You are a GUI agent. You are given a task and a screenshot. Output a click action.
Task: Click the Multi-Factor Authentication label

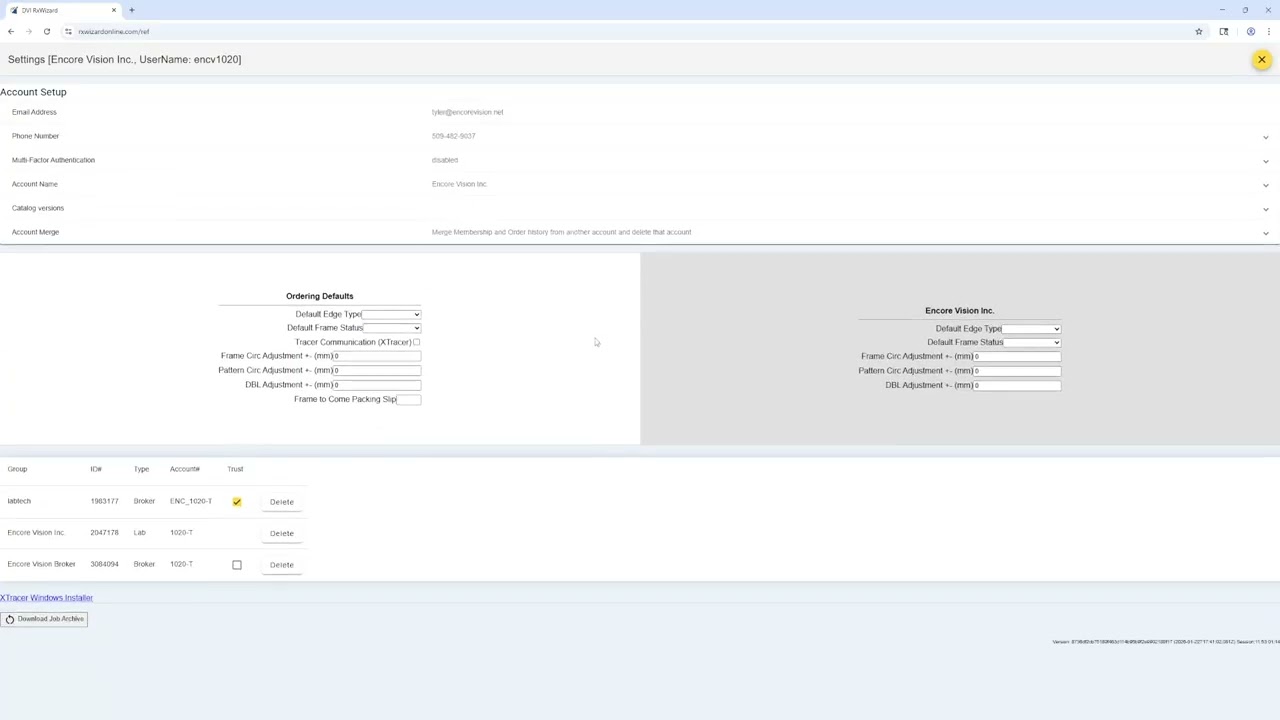[53, 160]
